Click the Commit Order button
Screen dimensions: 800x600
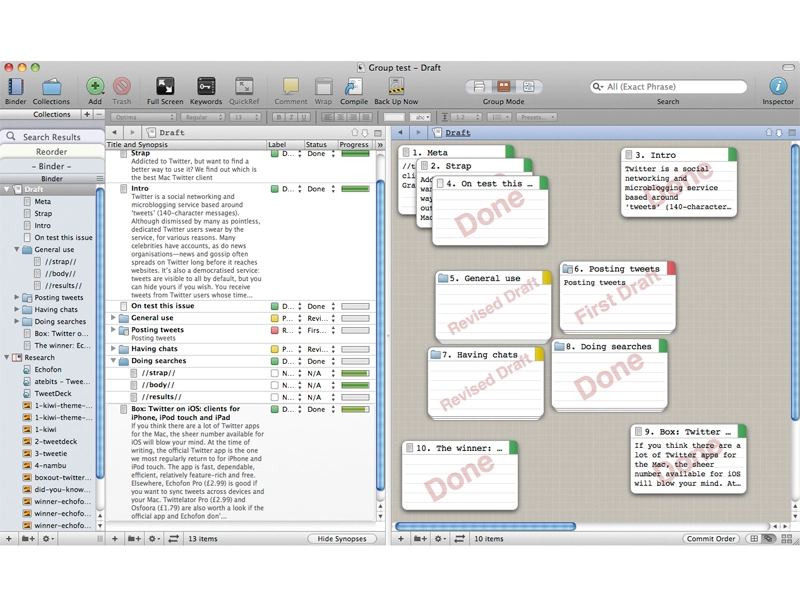711,539
